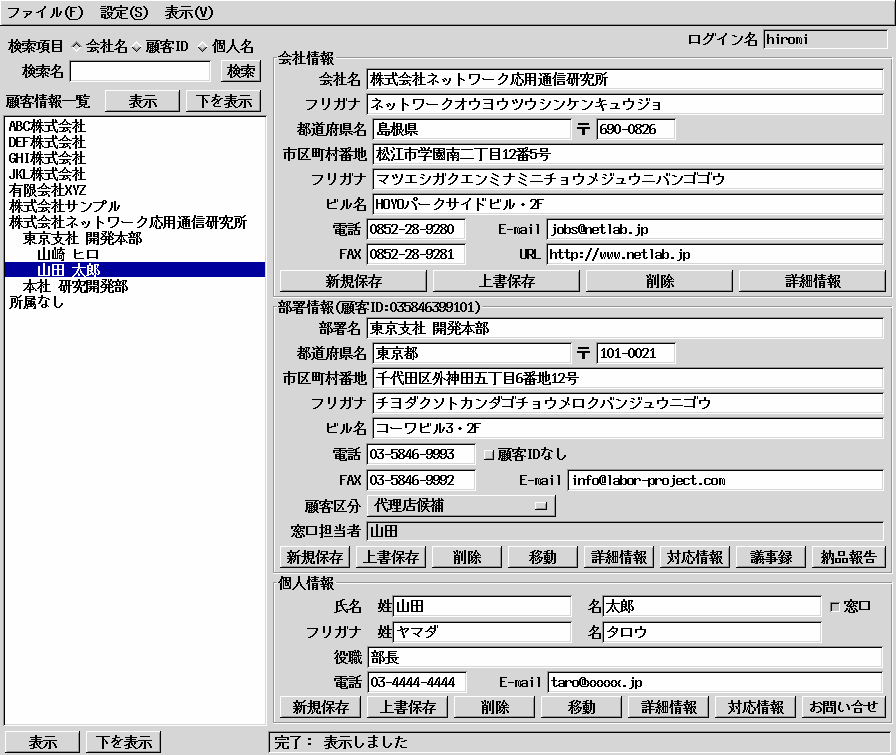Image resolution: width=896 pixels, height=755 pixels.
Task: Click the personal 電話 field 03-4444-4444
Action: click(x=417, y=682)
